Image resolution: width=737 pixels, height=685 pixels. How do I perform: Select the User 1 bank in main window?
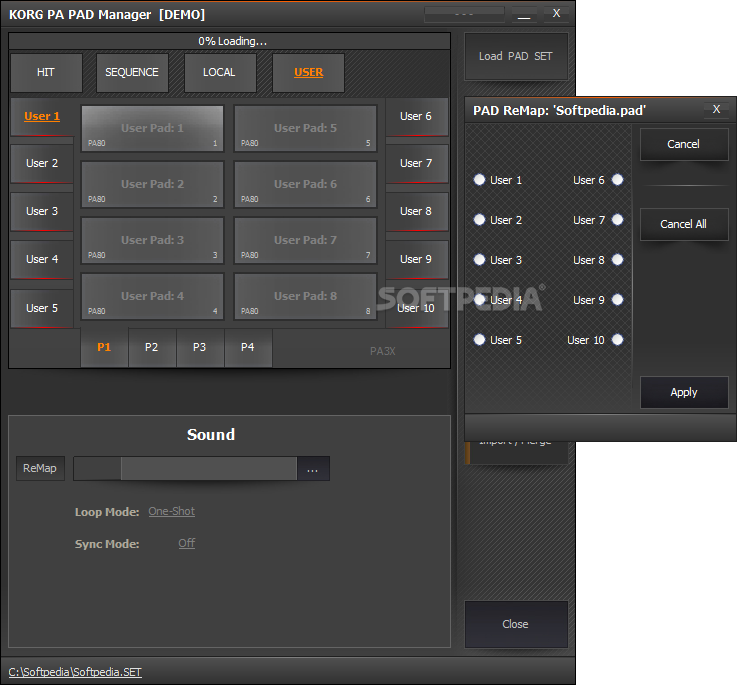(42, 117)
